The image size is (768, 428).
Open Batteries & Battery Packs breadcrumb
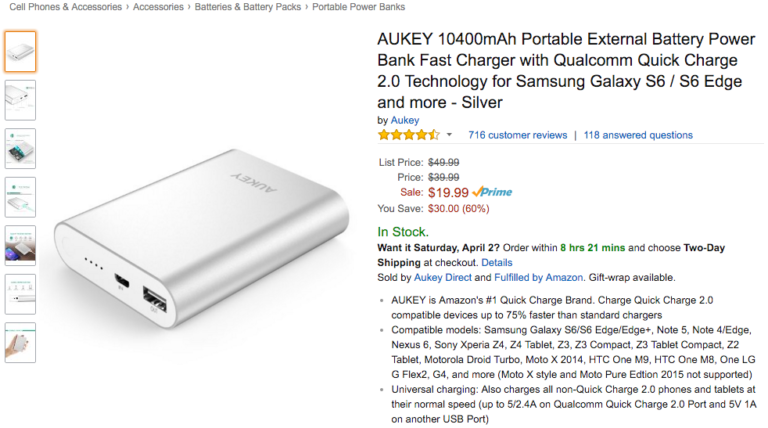[248, 7]
